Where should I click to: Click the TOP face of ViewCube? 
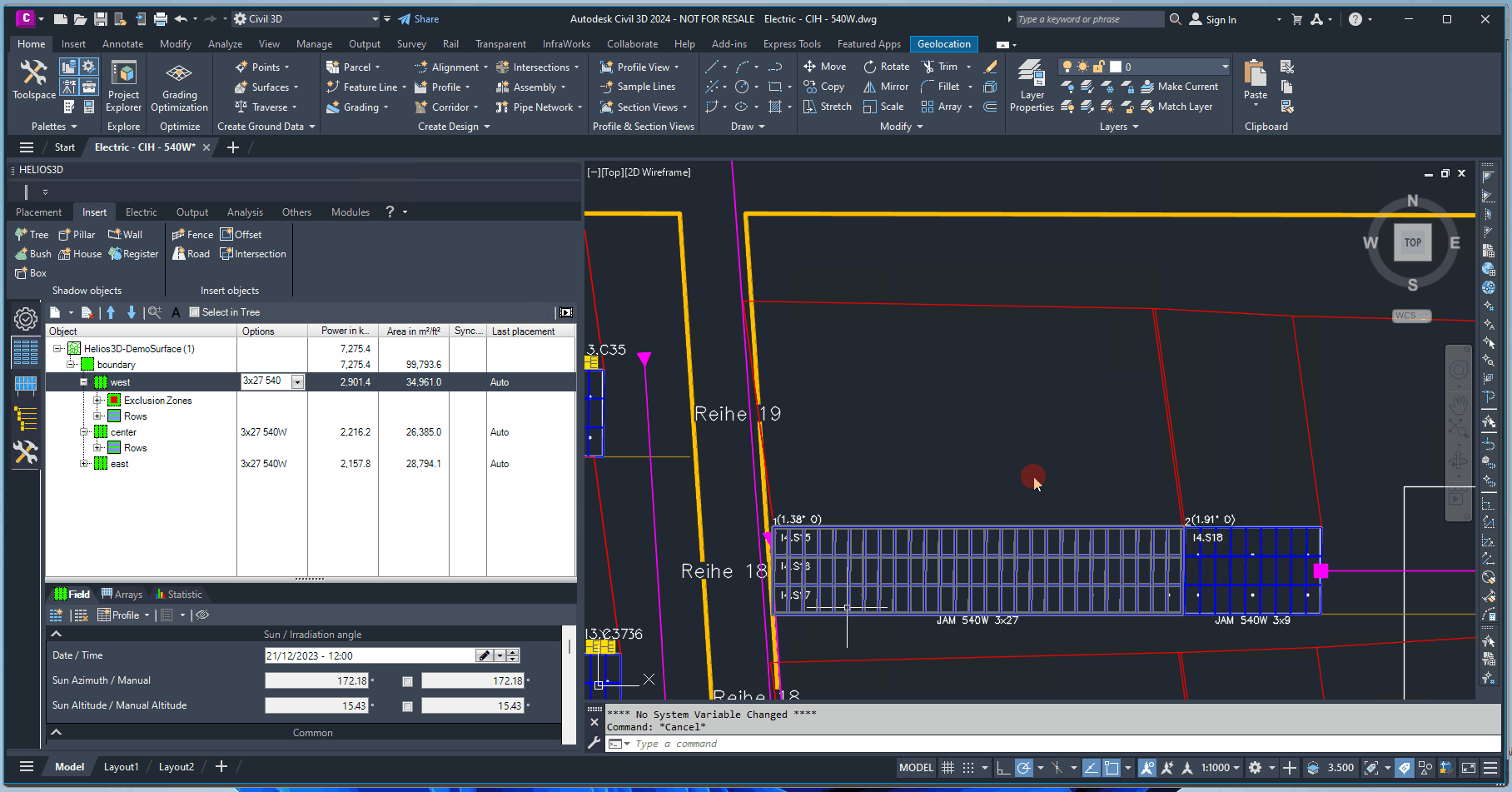[x=1412, y=243]
